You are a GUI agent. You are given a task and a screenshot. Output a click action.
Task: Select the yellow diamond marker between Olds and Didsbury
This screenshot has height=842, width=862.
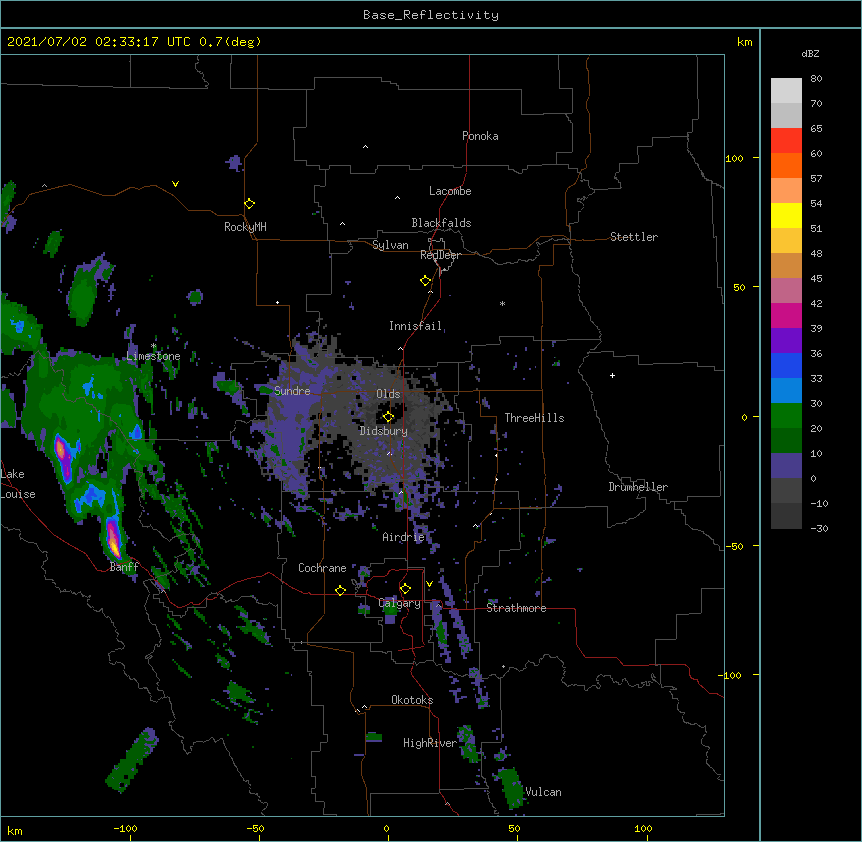[388, 417]
